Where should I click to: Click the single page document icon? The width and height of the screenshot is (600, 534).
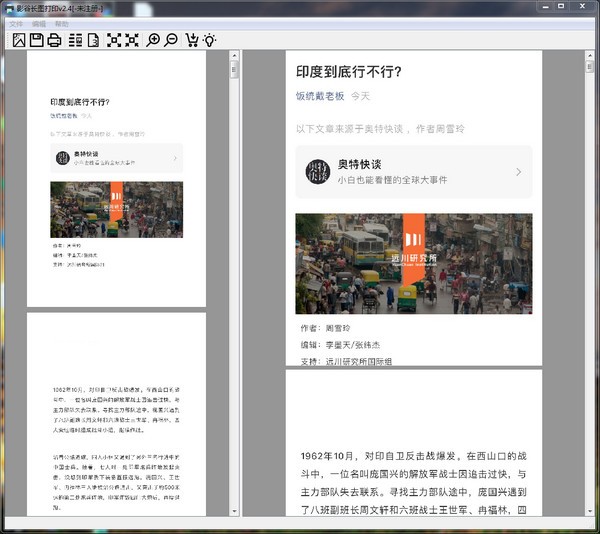tap(93, 40)
